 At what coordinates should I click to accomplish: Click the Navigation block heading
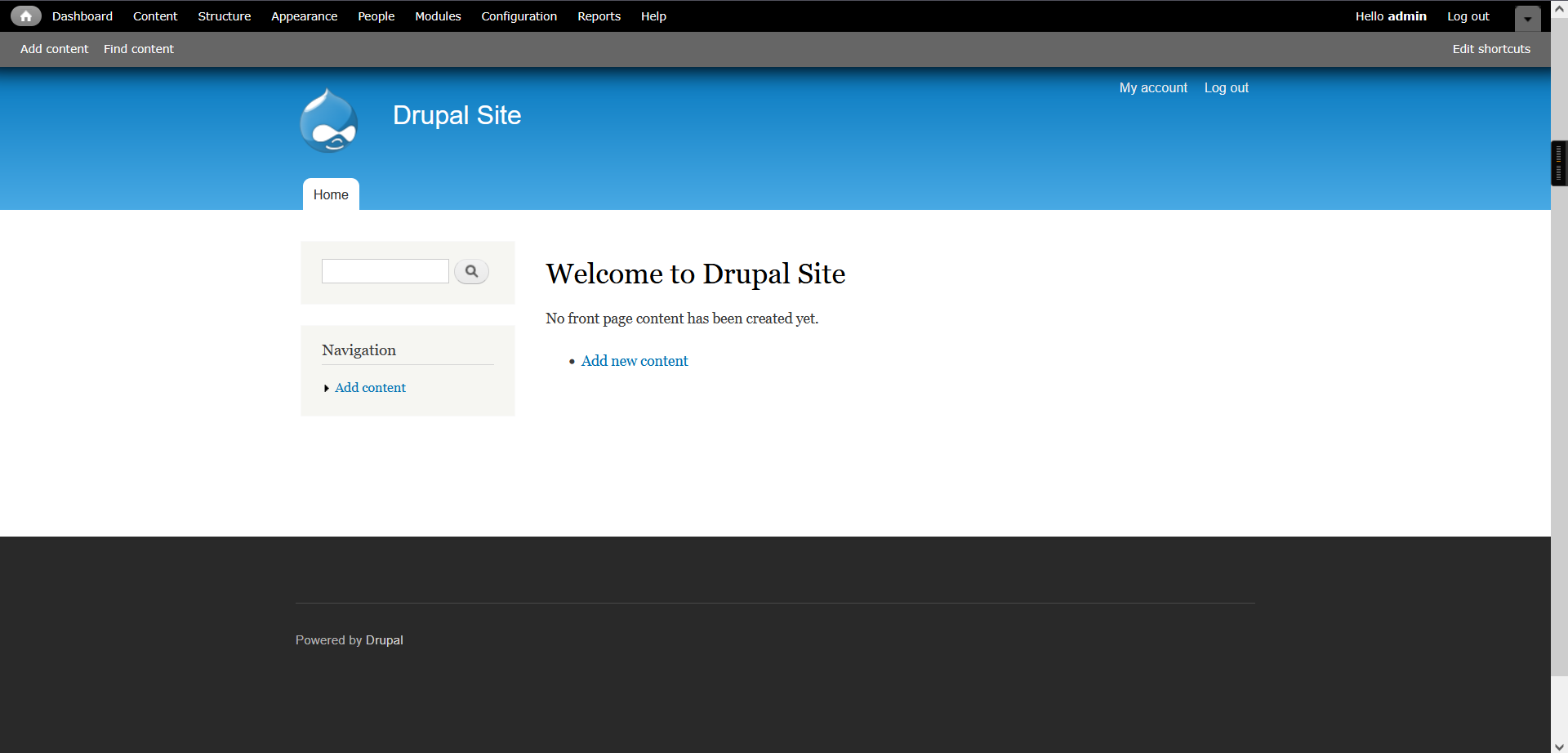coord(359,350)
